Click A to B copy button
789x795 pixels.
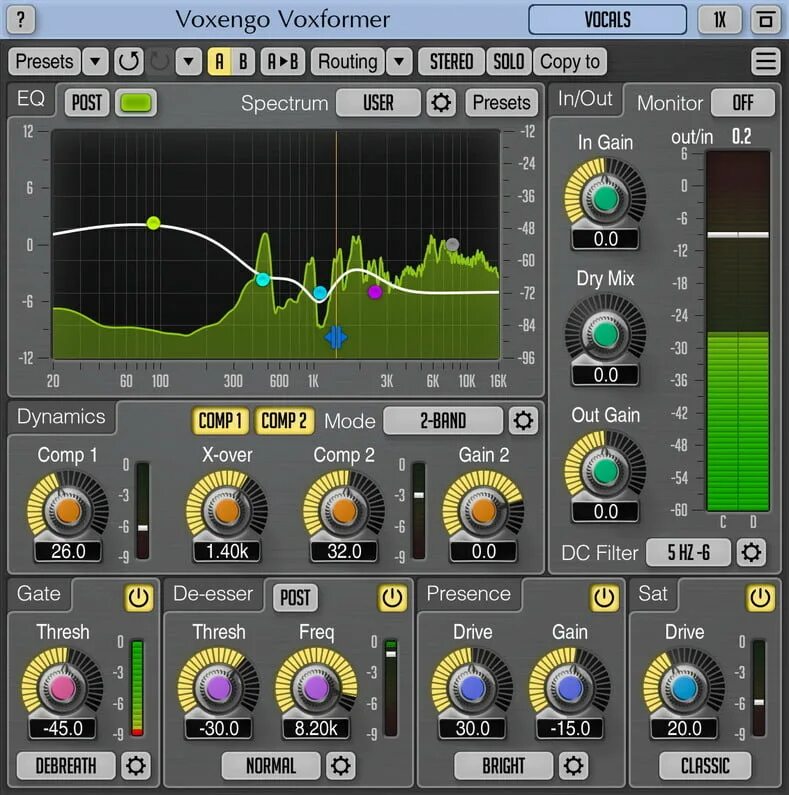coord(283,61)
